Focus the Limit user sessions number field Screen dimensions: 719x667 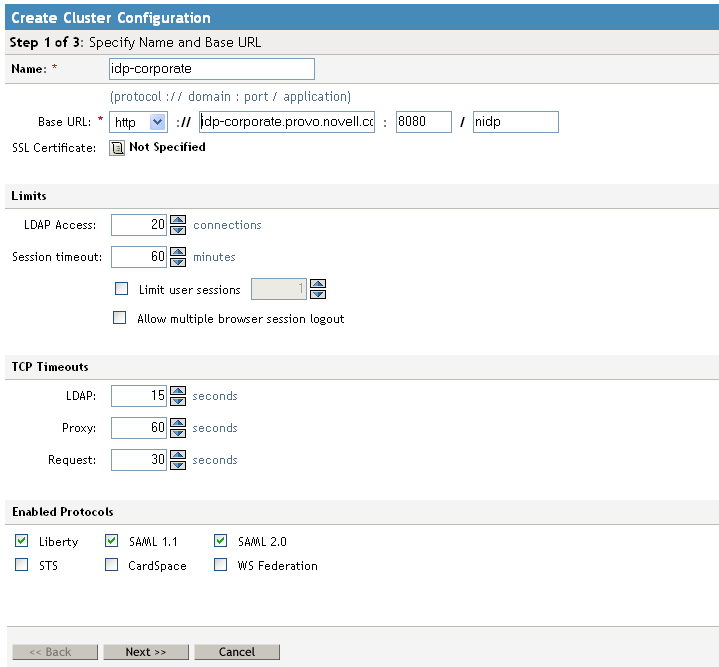(x=279, y=289)
